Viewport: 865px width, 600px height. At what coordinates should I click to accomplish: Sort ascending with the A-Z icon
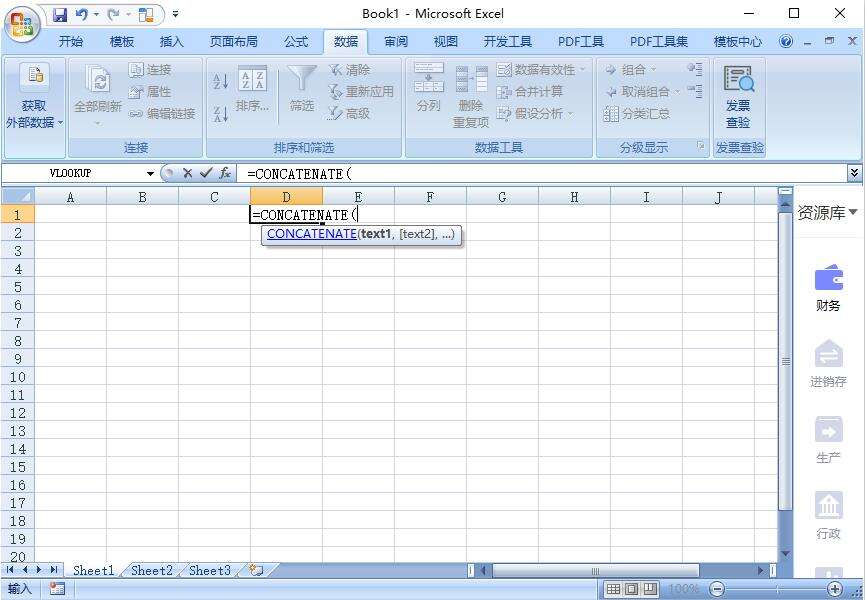[x=221, y=82]
